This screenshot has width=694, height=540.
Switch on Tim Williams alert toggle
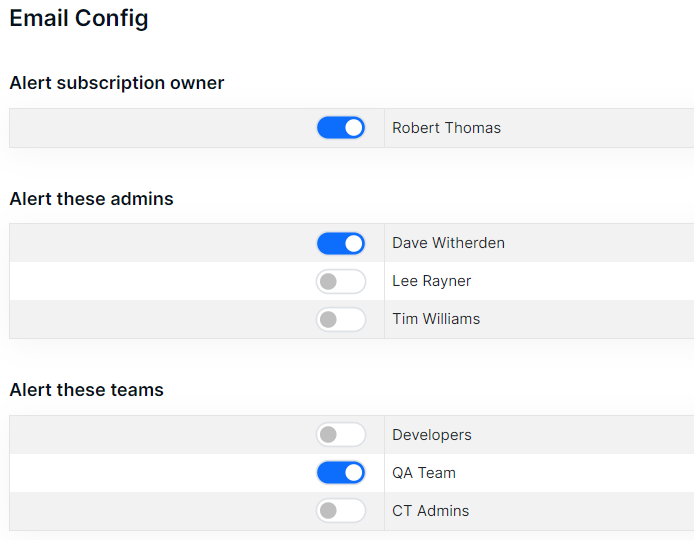(x=341, y=319)
